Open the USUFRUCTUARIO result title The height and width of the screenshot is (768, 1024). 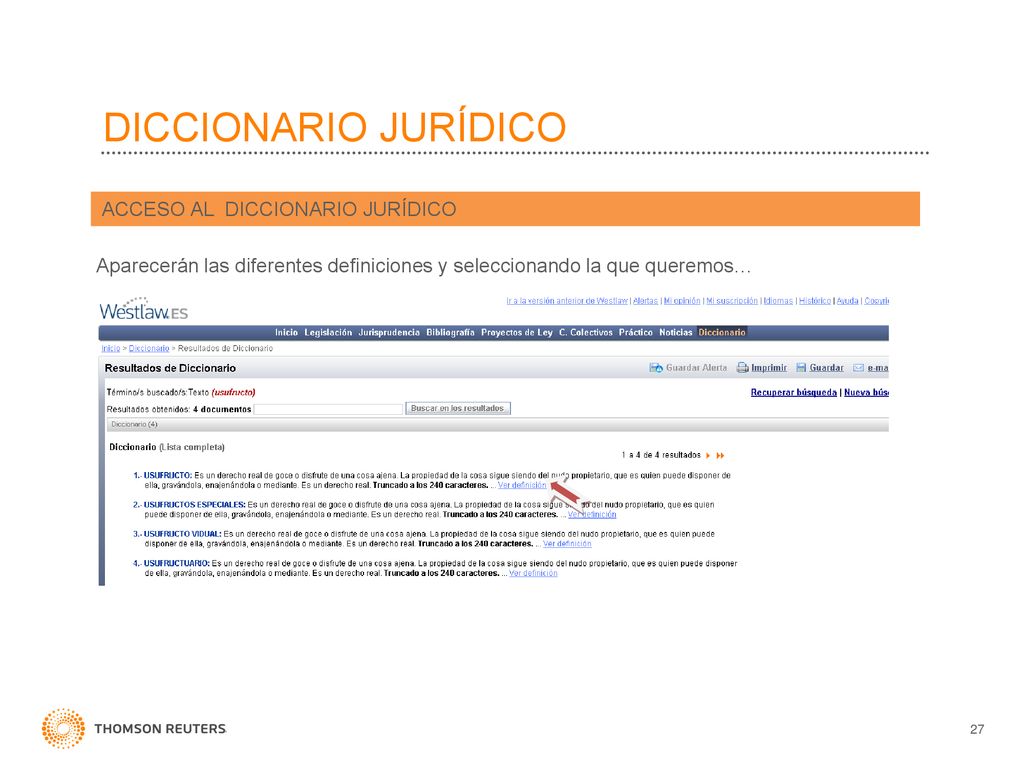coord(176,564)
